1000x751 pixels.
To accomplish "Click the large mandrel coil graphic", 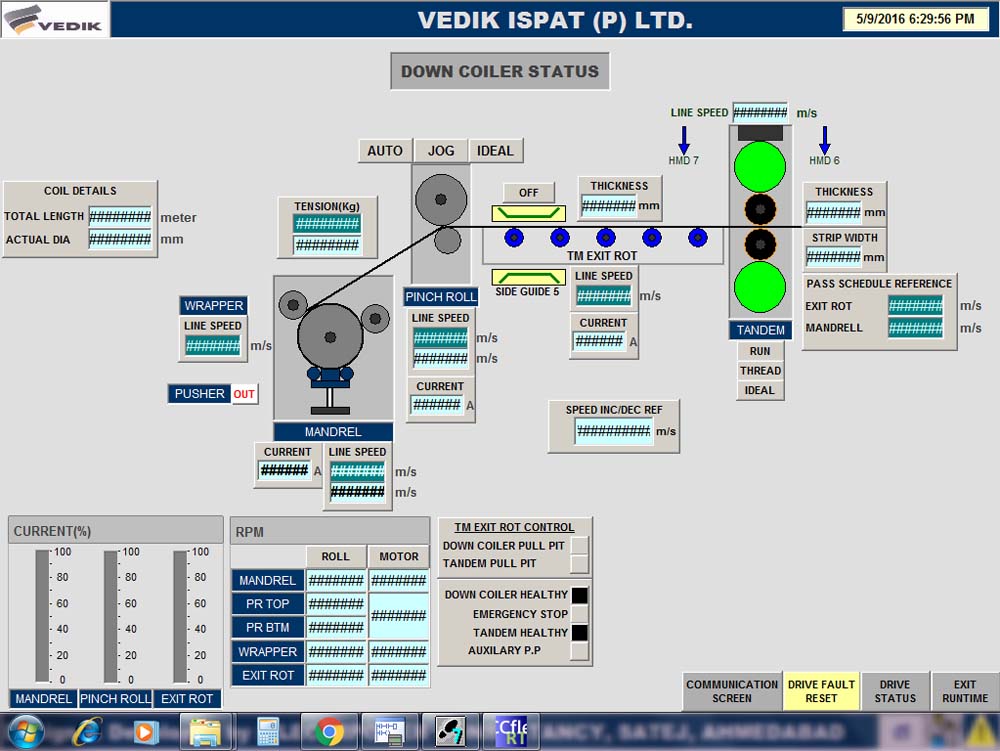I will point(330,337).
